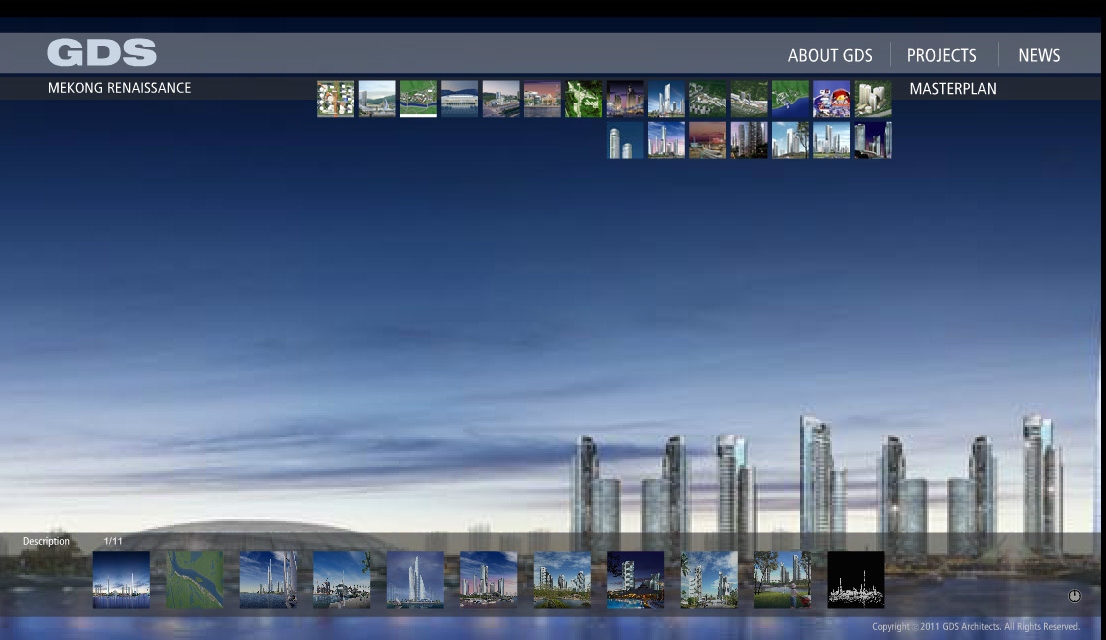1106x640 pixels.
Task: Open the night pool scene gallery thumbnail
Action: tap(635, 580)
